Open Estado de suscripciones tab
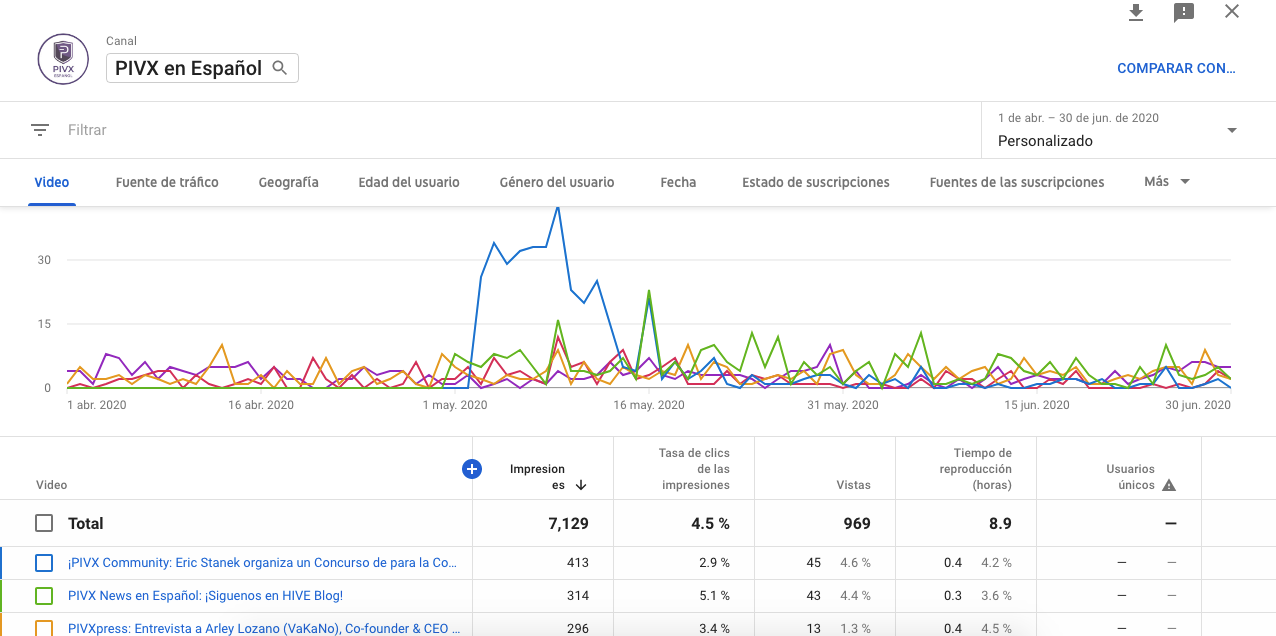1276x636 pixels. (x=816, y=182)
